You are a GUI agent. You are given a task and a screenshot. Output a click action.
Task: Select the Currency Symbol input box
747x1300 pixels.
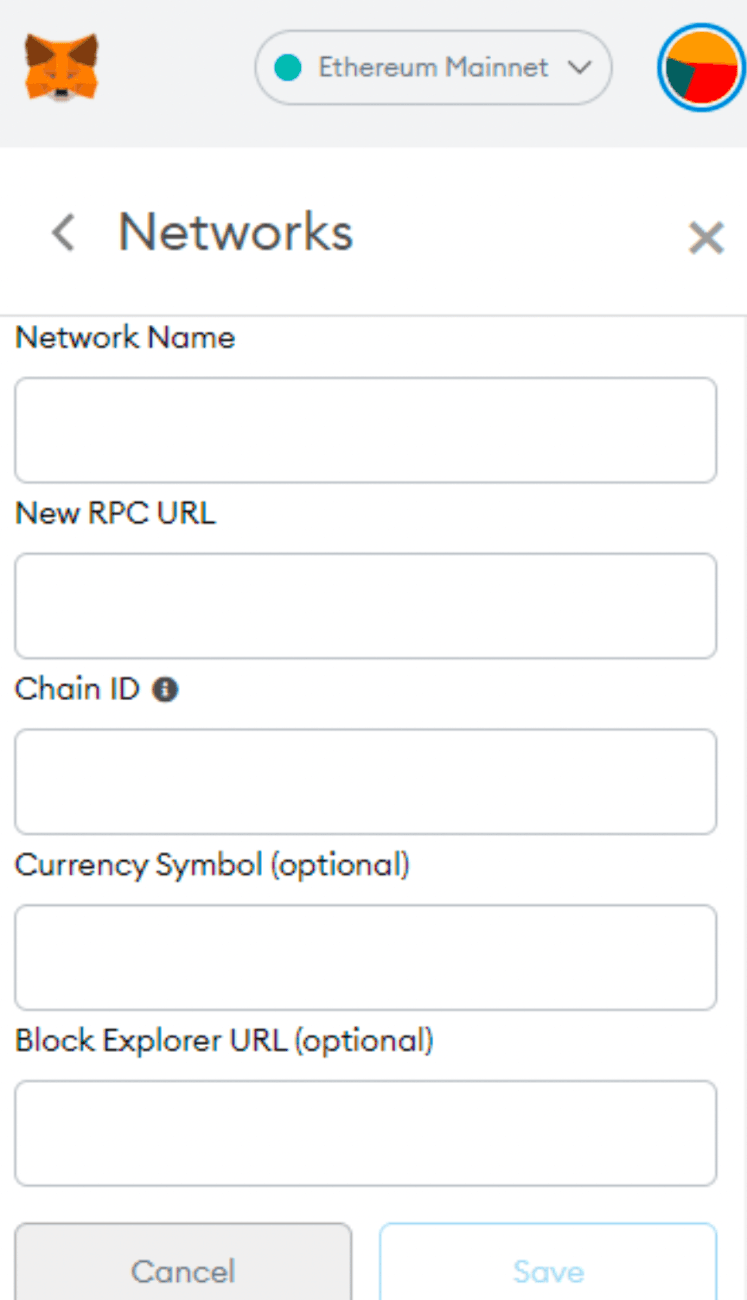tap(365, 957)
